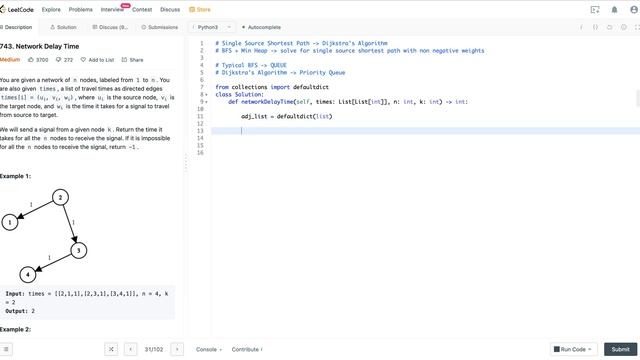Screen dimensions: 640x360
Task: Open the Store menu item
Action: [200, 9]
